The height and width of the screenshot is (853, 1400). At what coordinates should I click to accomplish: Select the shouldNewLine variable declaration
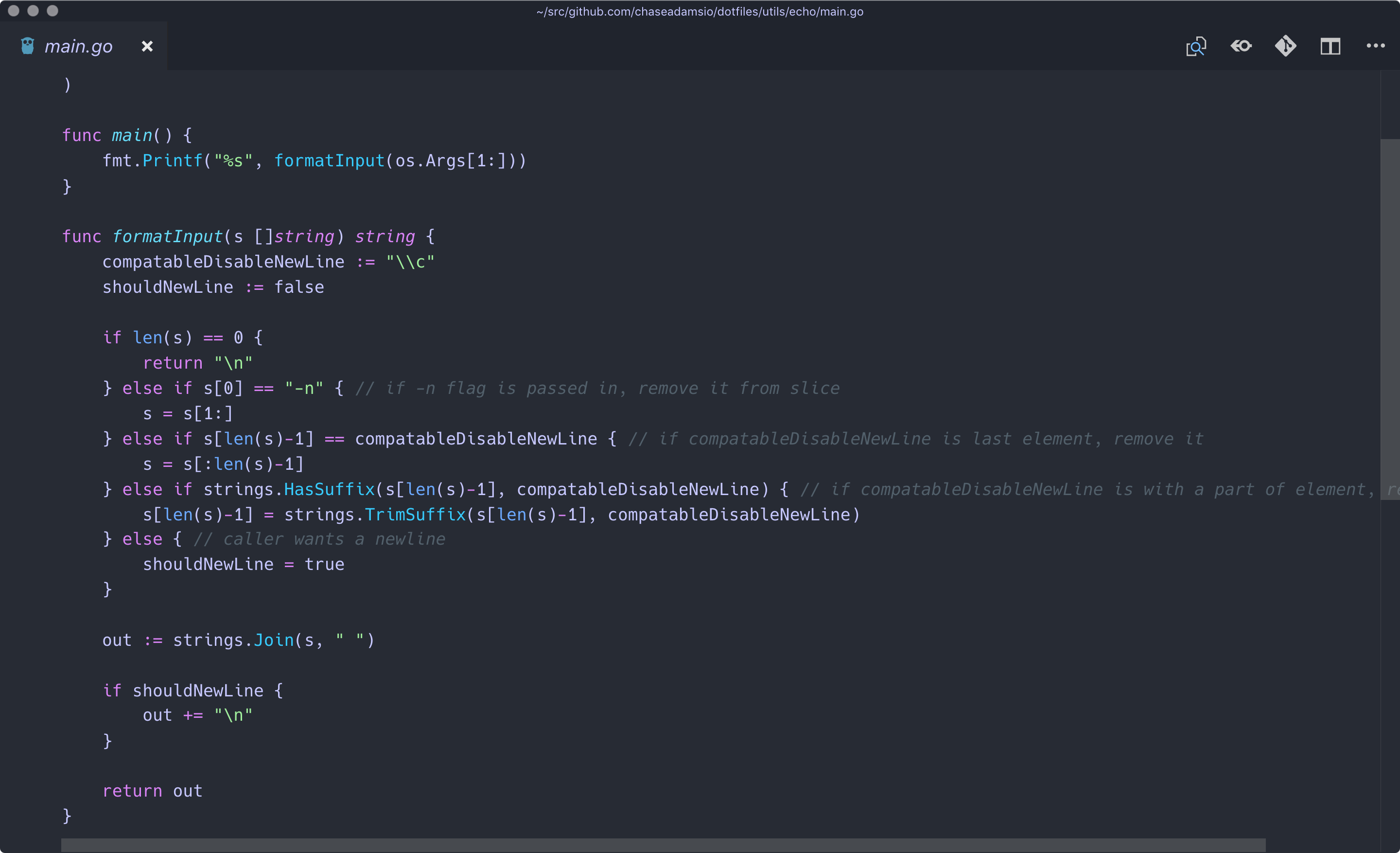pyautogui.click(x=168, y=286)
